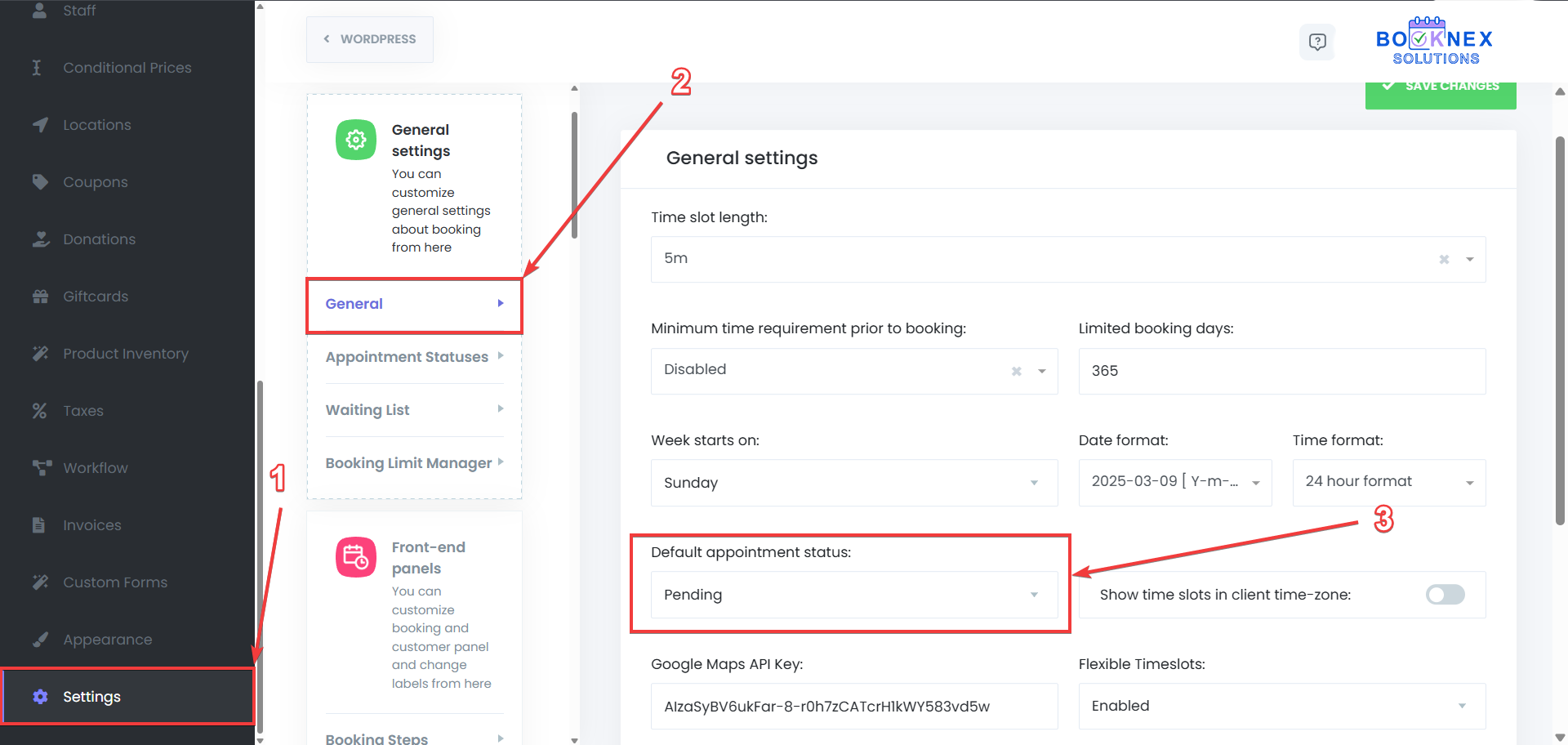Click the Limited booking days input field
This screenshot has width=1568, height=745.
(1281, 371)
